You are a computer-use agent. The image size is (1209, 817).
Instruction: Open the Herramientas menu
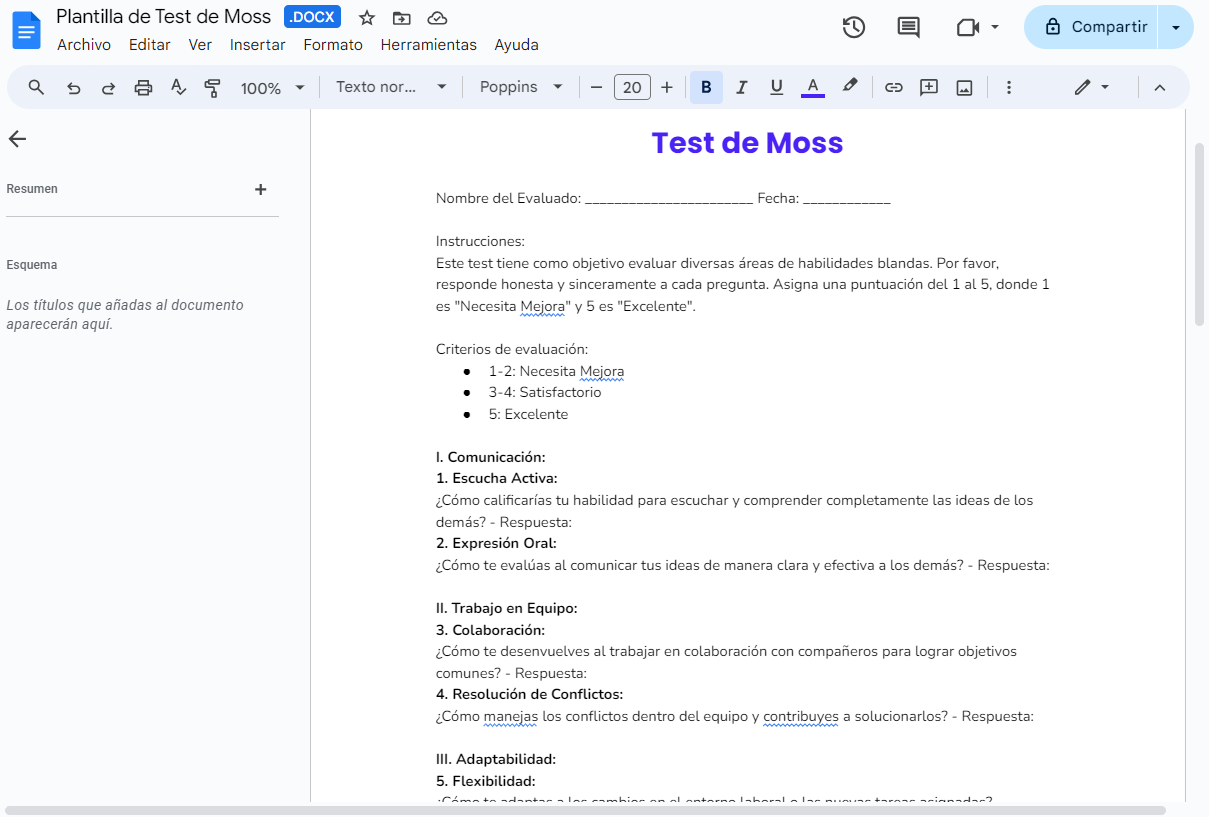428,44
